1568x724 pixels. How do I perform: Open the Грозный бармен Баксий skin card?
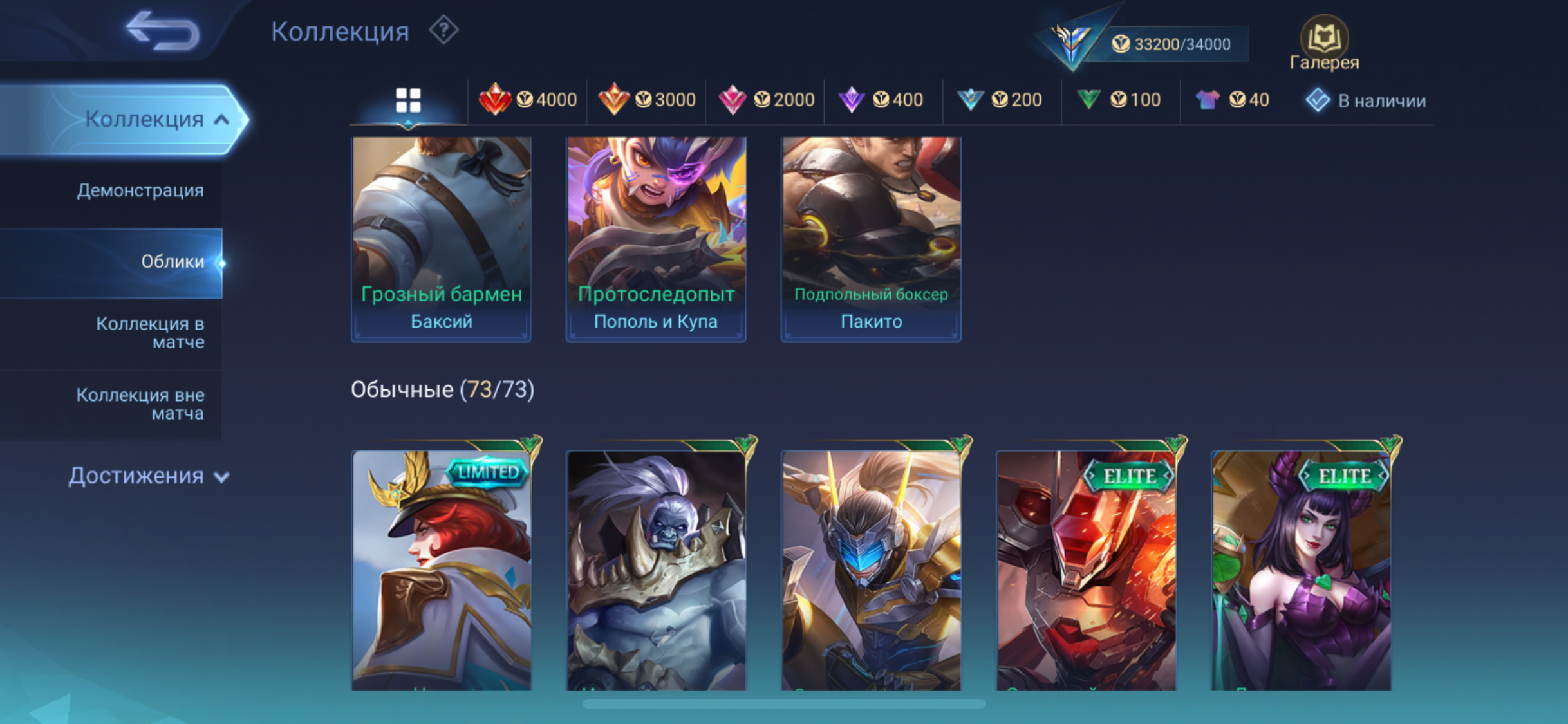[442, 238]
